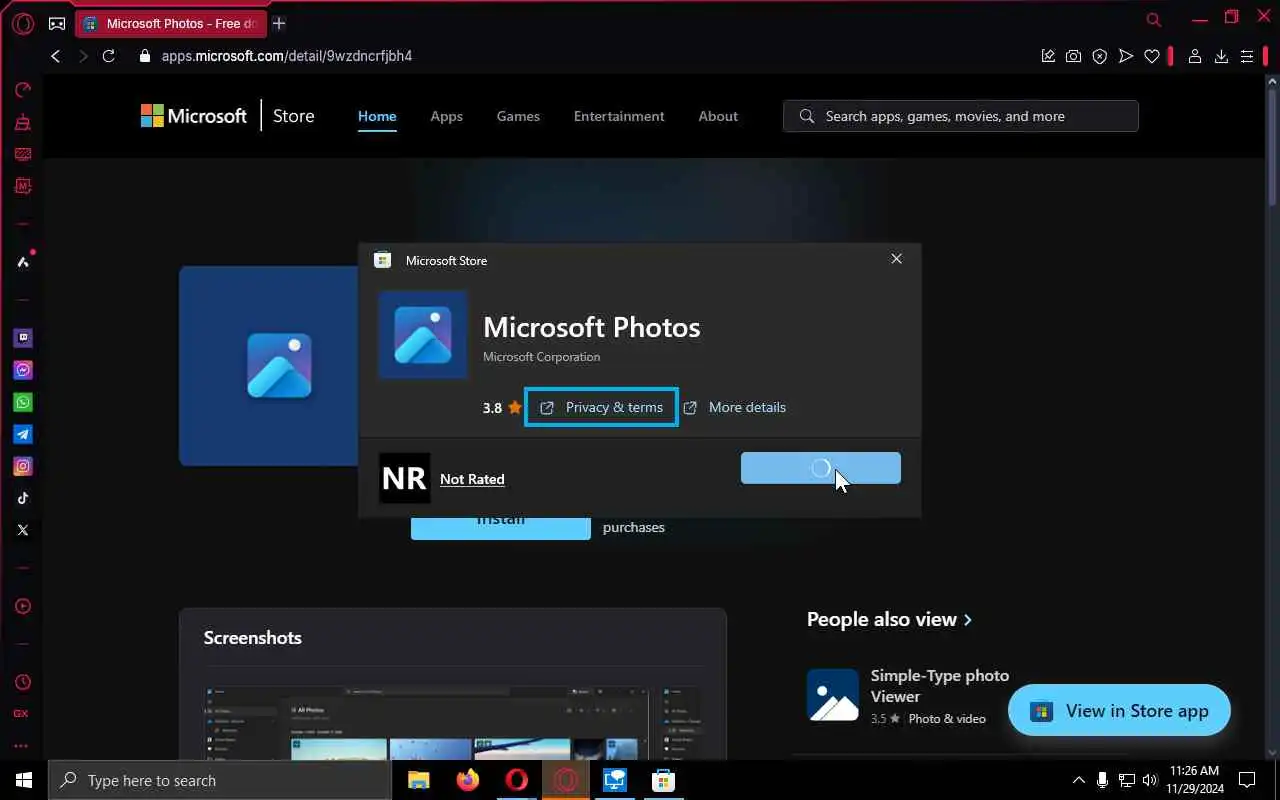Open X (Twitter) in the sidebar
1280x800 pixels.
coord(22,530)
